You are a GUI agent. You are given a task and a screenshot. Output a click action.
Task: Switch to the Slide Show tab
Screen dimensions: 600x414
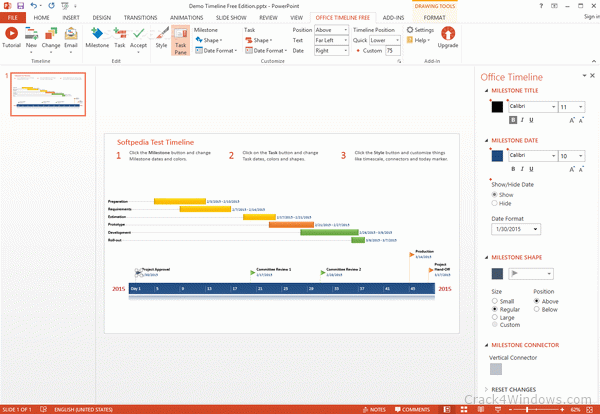coord(231,18)
